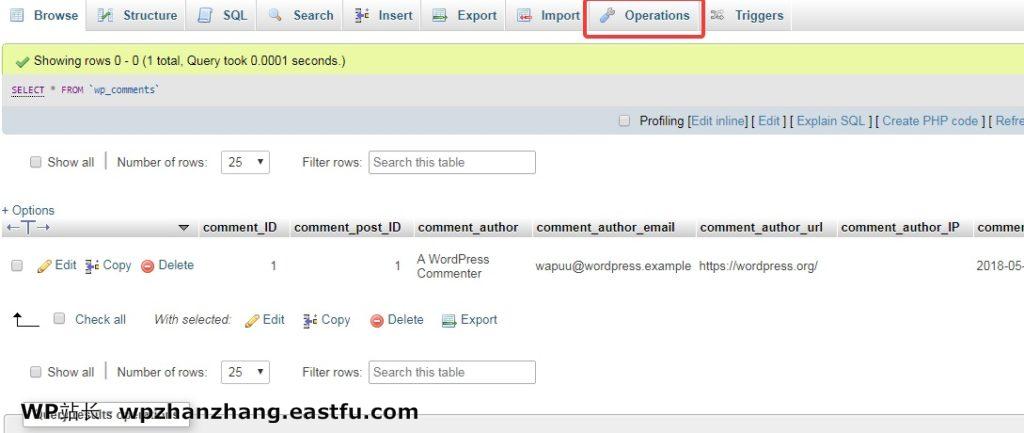Sort by comment_author_url column header
The width and height of the screenshot is (1024, 433).
[x=761, y=227]
